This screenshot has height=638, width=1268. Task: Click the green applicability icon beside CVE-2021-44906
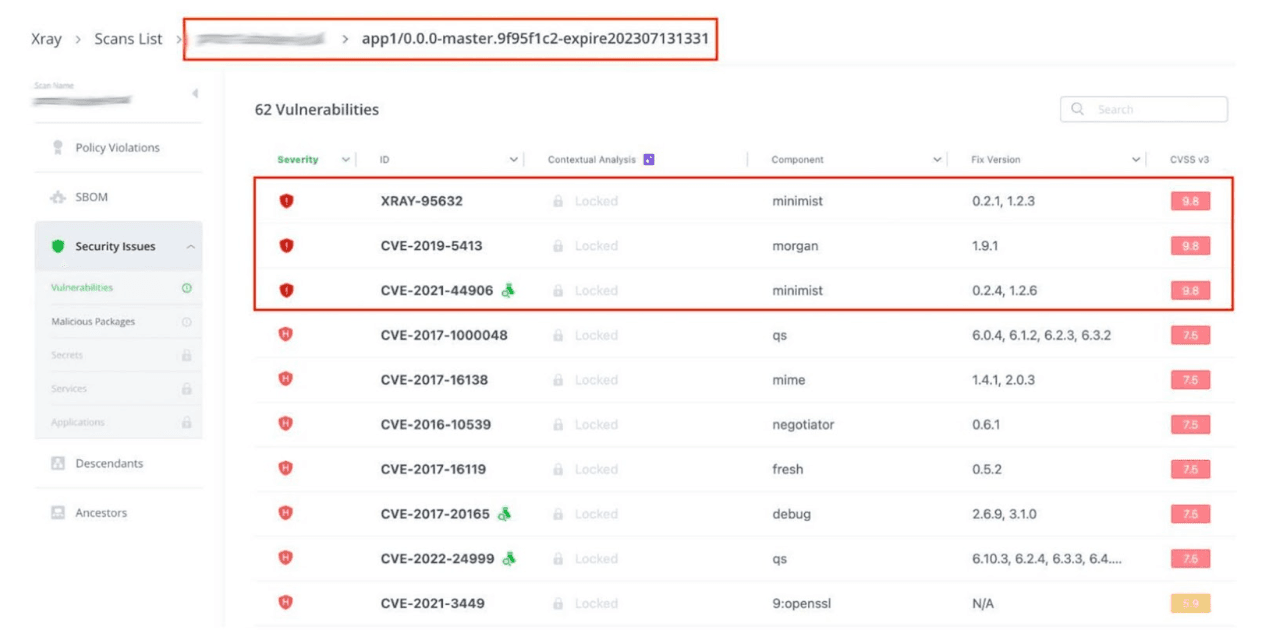coord(509,290)
